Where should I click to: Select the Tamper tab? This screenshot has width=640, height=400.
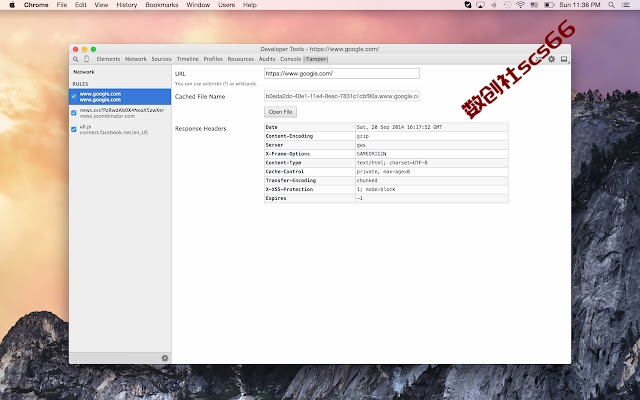[316, 59]
